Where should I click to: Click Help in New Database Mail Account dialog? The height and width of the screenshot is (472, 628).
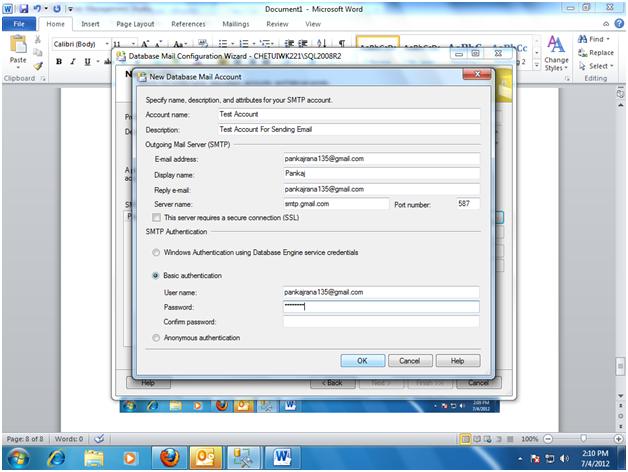[x=457, y=361]
